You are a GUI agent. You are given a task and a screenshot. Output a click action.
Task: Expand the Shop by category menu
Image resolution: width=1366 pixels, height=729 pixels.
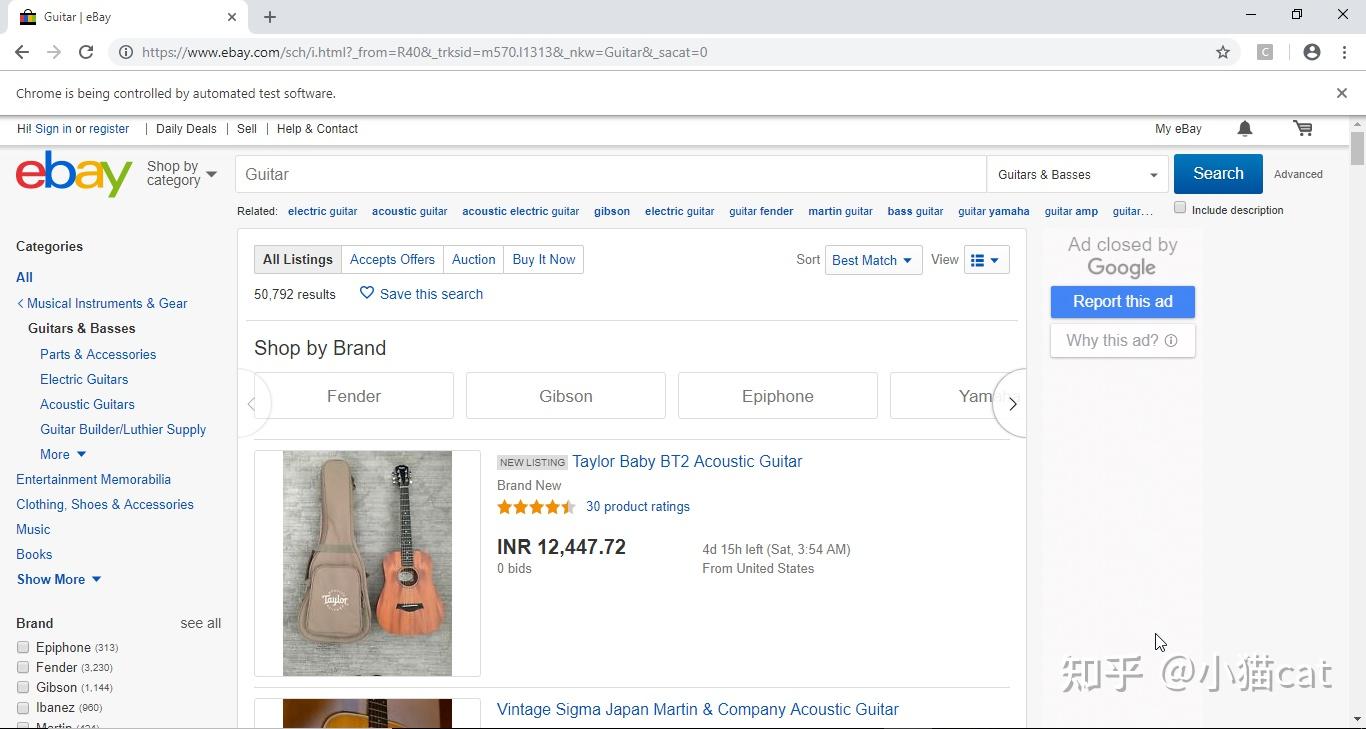[x=181, y=174]
